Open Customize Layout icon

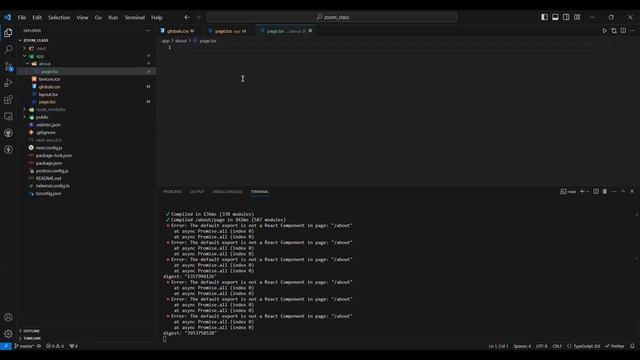(x=577, y=17)
